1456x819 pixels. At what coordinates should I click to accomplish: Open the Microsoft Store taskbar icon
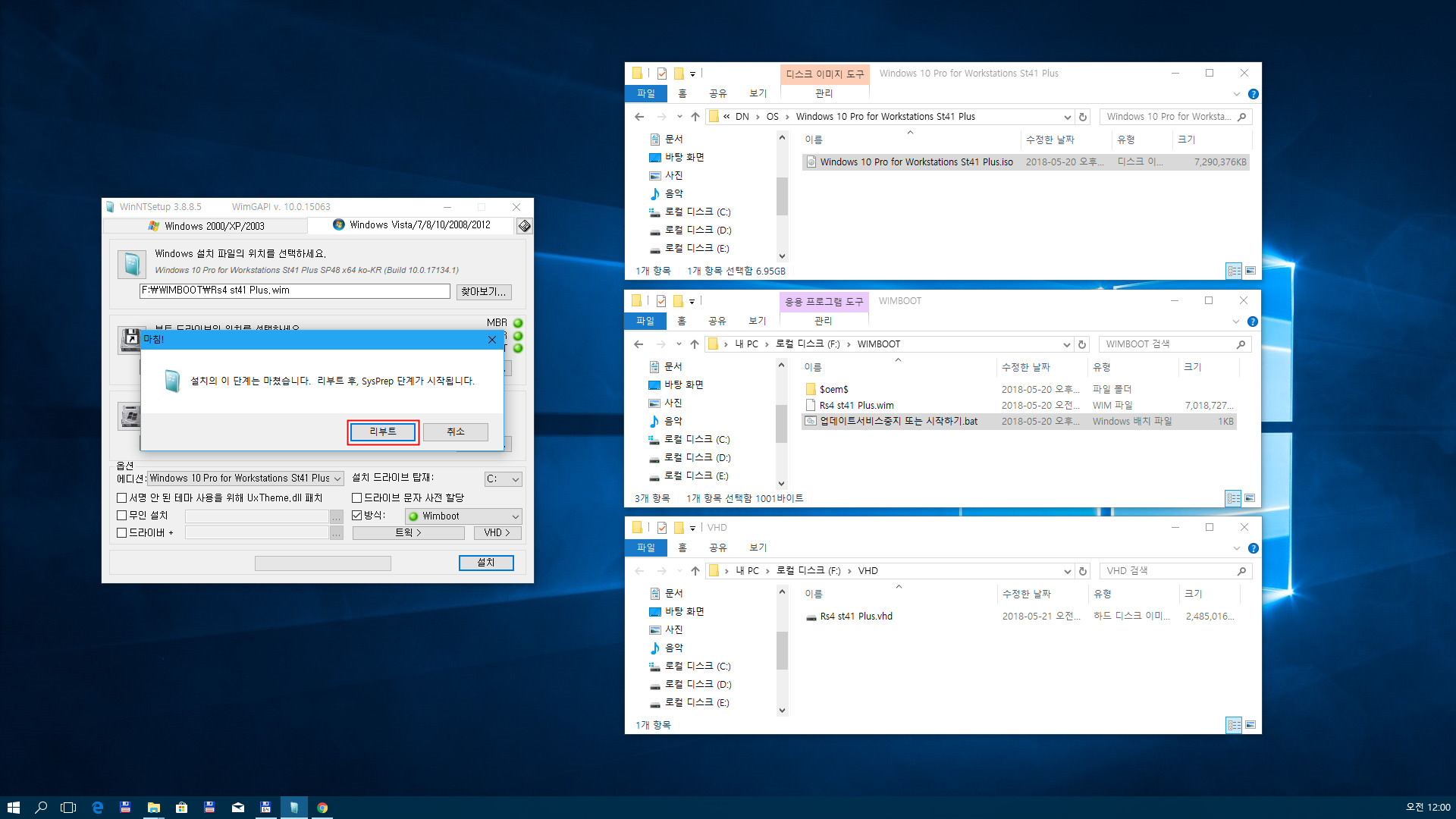(x=181, y=808)
